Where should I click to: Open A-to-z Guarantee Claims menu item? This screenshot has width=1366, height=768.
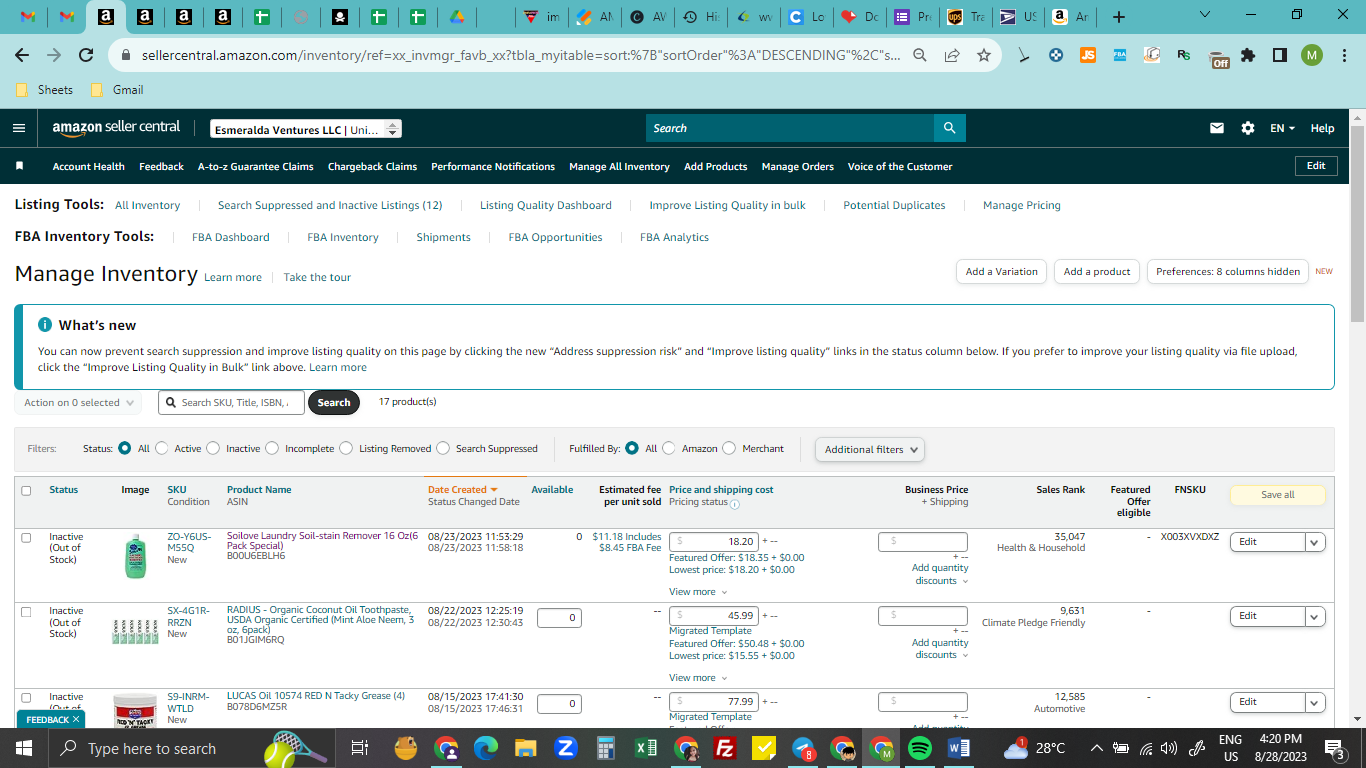click(256, 166)
